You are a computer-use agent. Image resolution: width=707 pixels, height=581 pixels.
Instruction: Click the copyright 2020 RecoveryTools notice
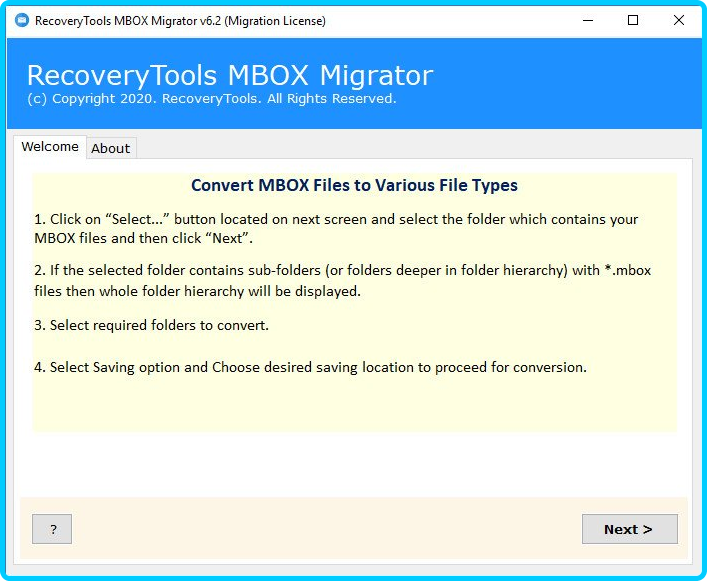coord(212,98)
